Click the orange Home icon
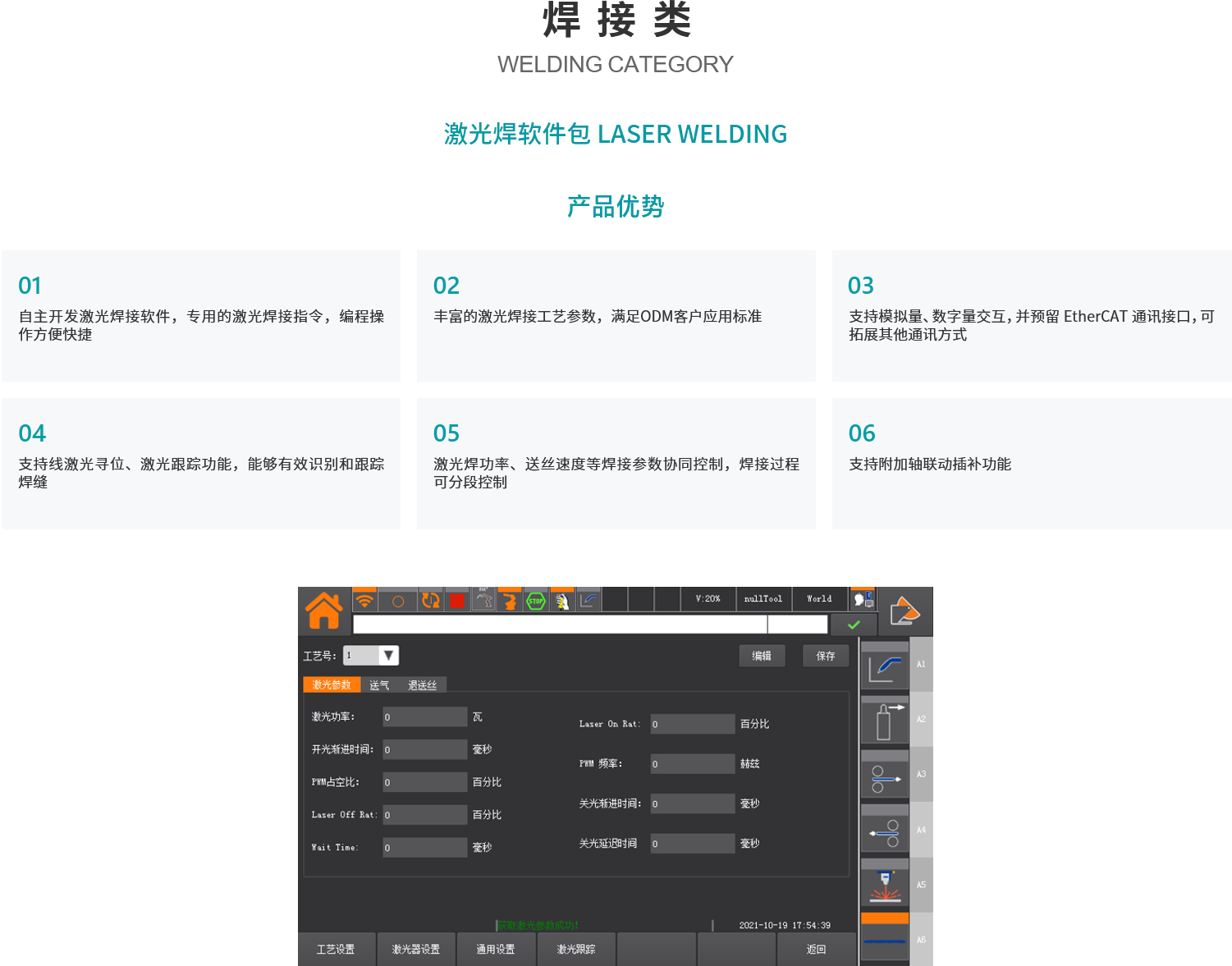 coord(324,611)
